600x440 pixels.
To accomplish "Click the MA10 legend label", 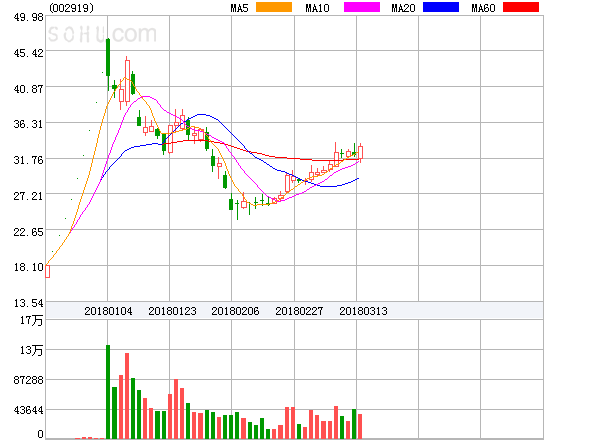I will pyautogui.click(x=318, y=8).
